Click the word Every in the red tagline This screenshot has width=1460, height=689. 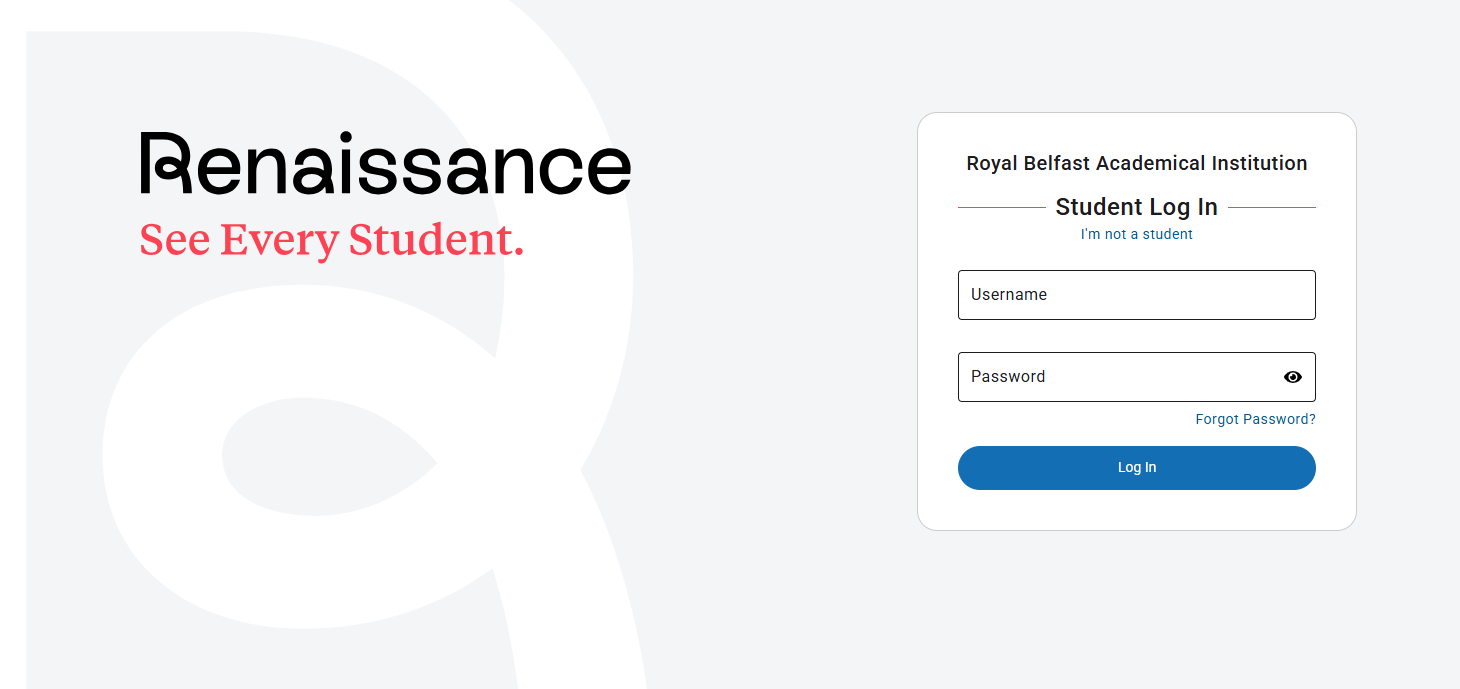tap(279, 240)
